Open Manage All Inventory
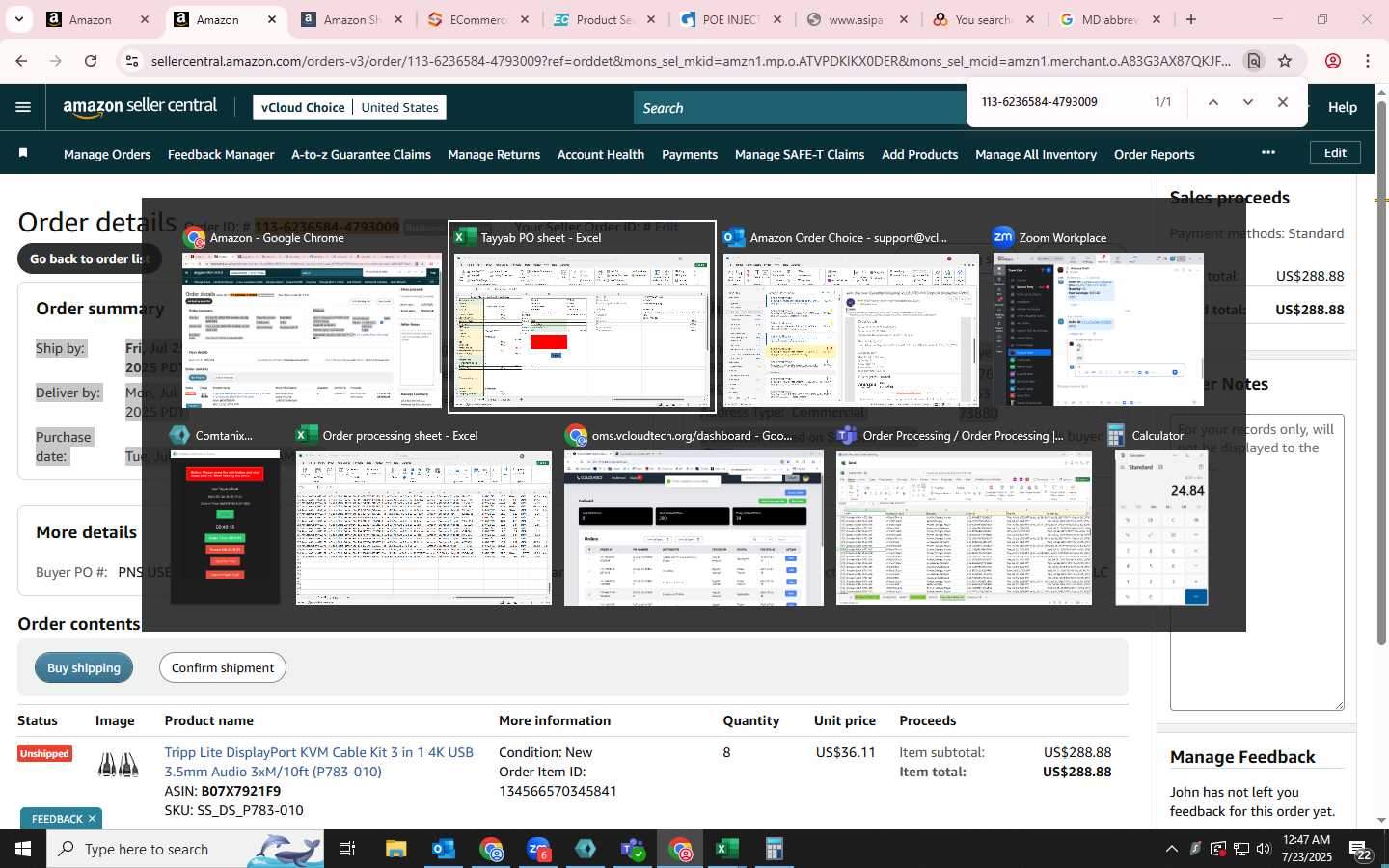 point(1036,154)
